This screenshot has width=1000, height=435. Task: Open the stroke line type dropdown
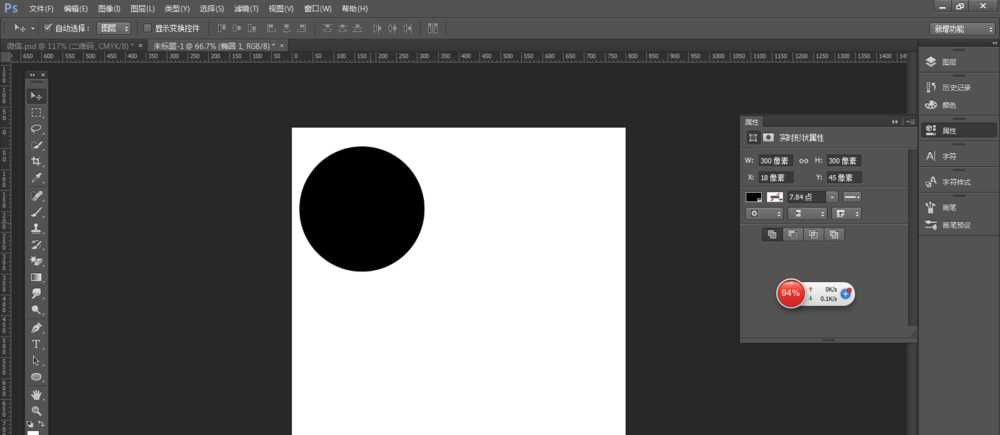click(x=851, y=197)
